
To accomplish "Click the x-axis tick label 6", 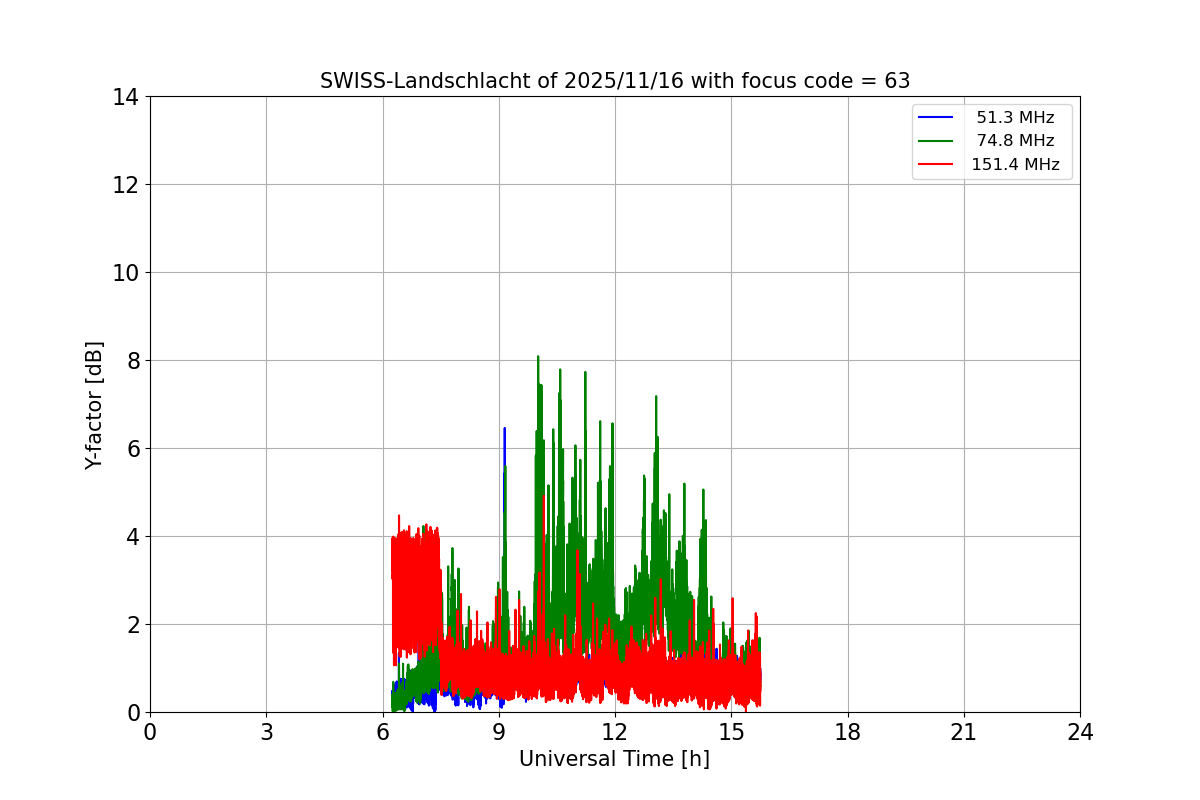I will [383, 732].
